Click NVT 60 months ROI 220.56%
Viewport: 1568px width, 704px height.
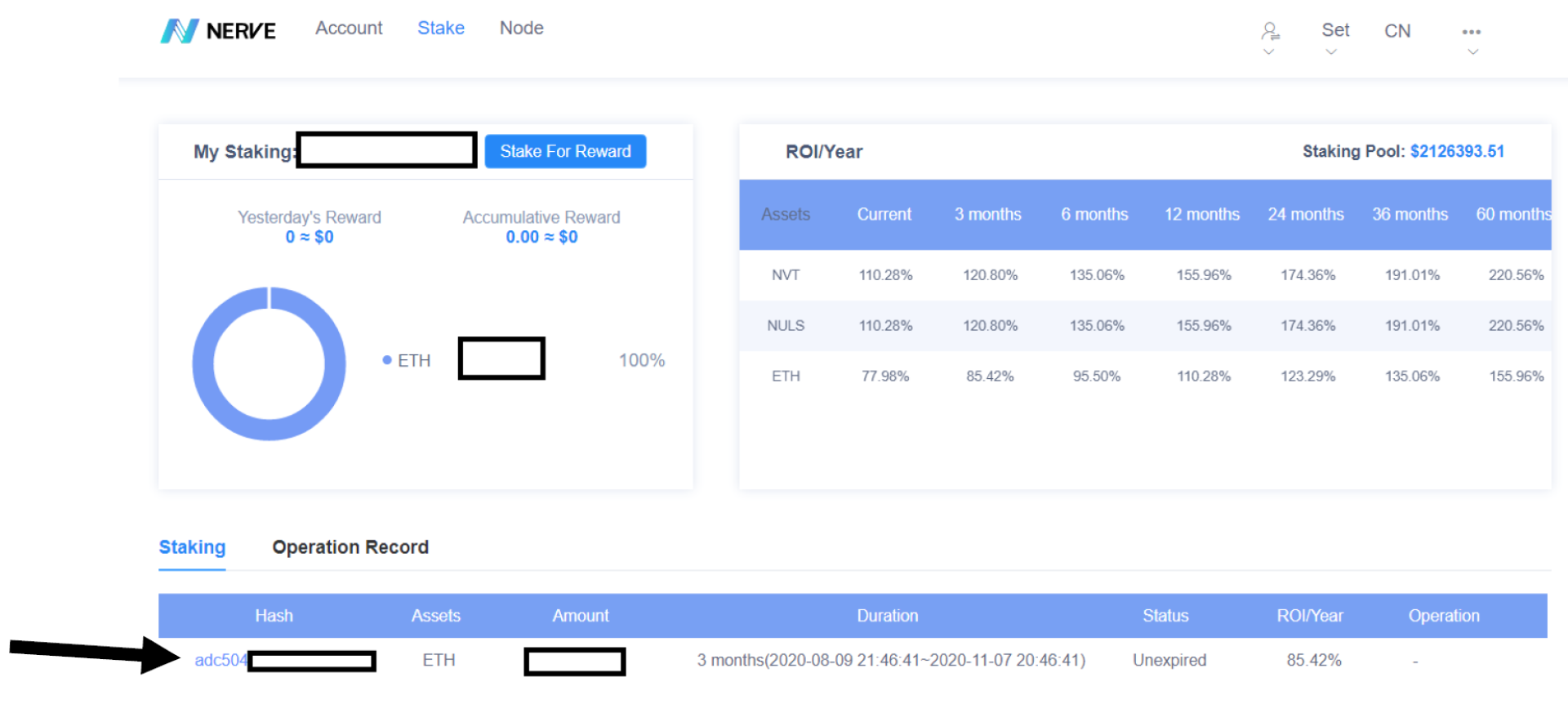pyautogui.click(x=1517, y=275)
